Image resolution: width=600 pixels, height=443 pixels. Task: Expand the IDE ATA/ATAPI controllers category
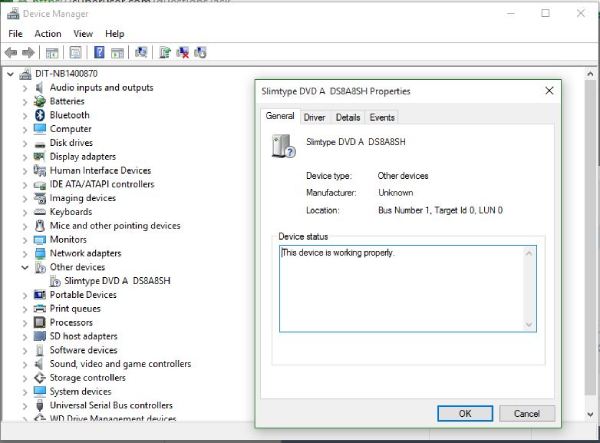[25, 185]
